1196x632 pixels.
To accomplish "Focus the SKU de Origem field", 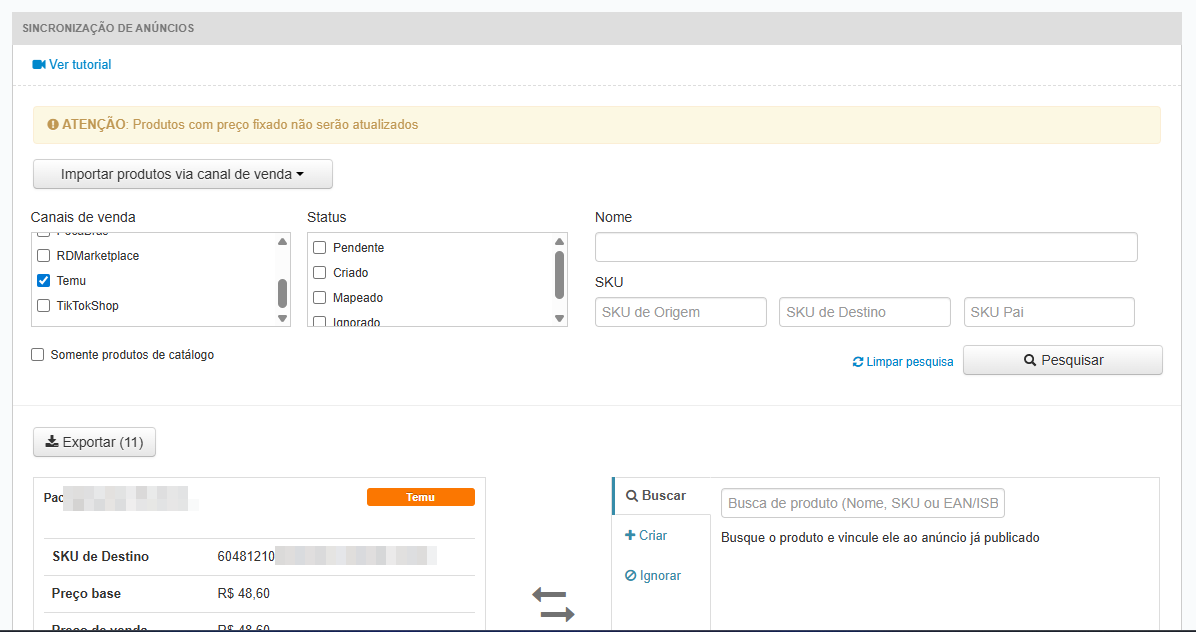I will click(680, 312).
